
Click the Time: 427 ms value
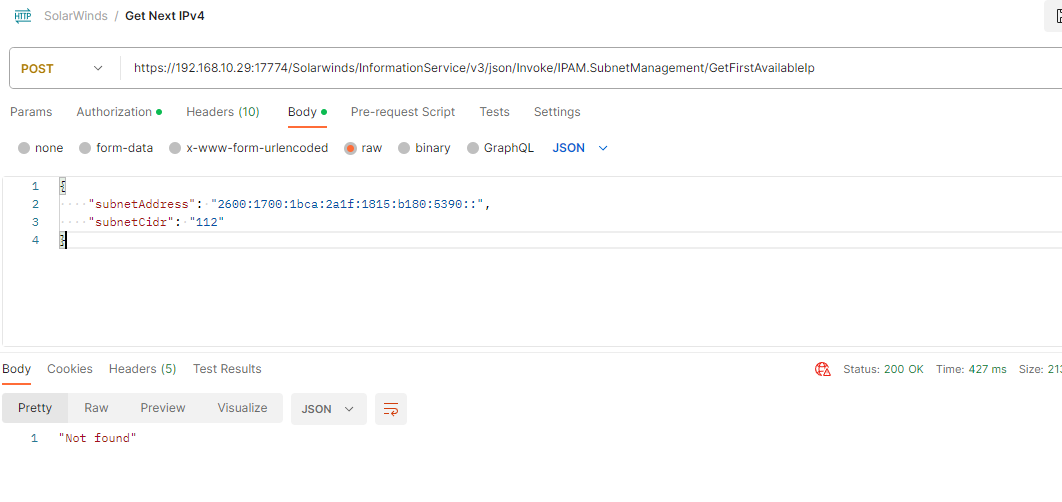point(971,369)
